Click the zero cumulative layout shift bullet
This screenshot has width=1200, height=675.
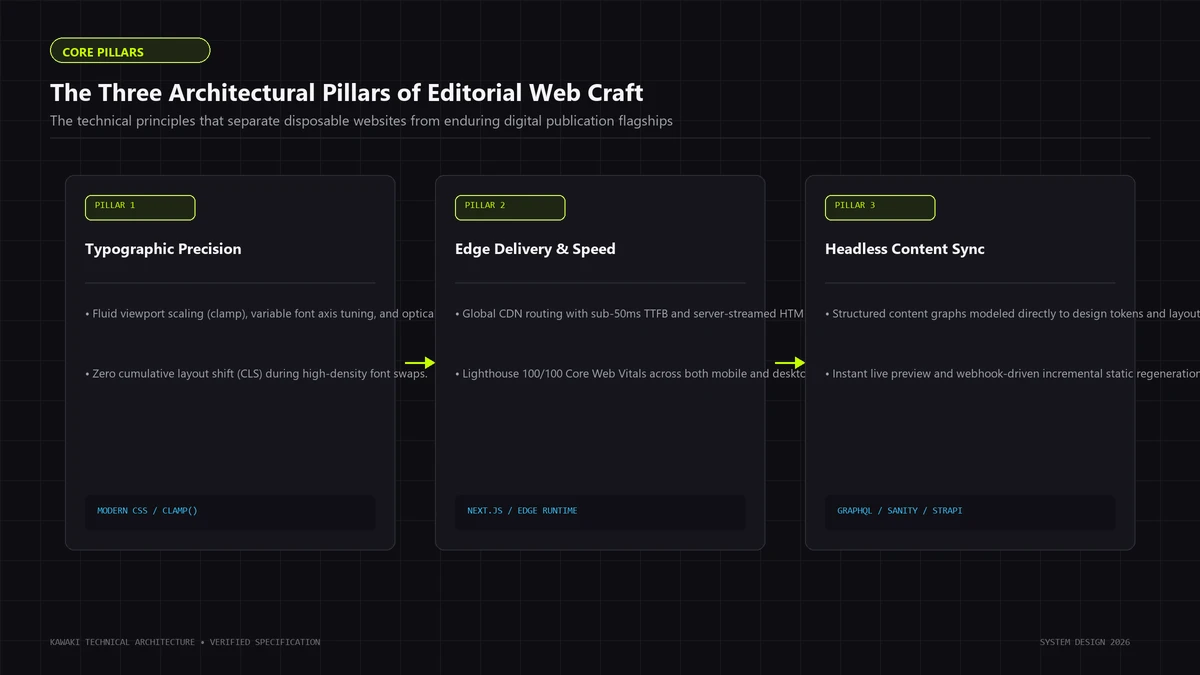point(257,374)
